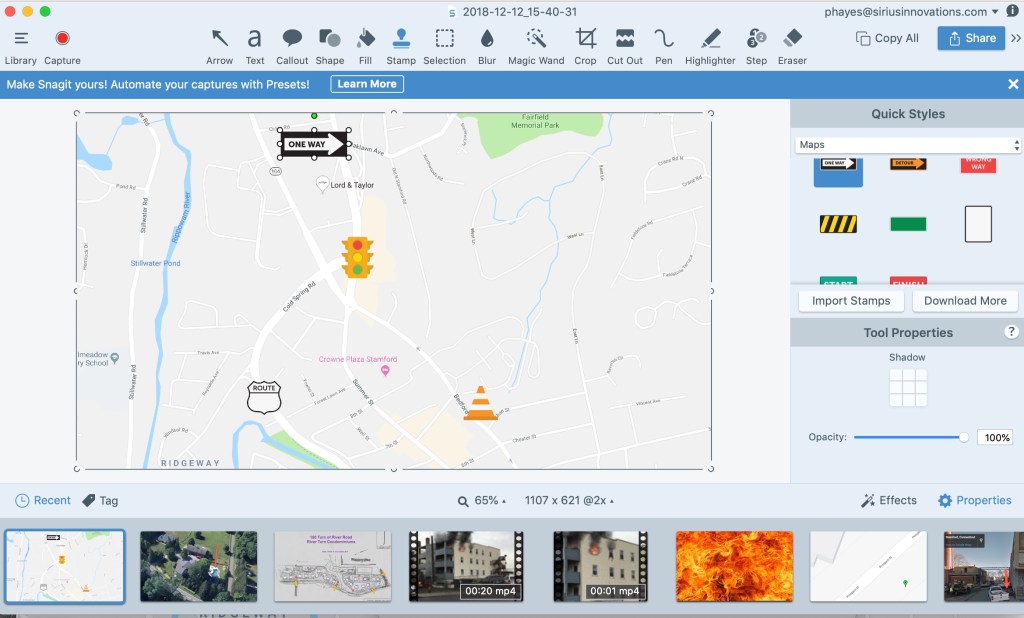Toggle the Effects panel
Screen dimensions: 1024x618
[888, 500]
